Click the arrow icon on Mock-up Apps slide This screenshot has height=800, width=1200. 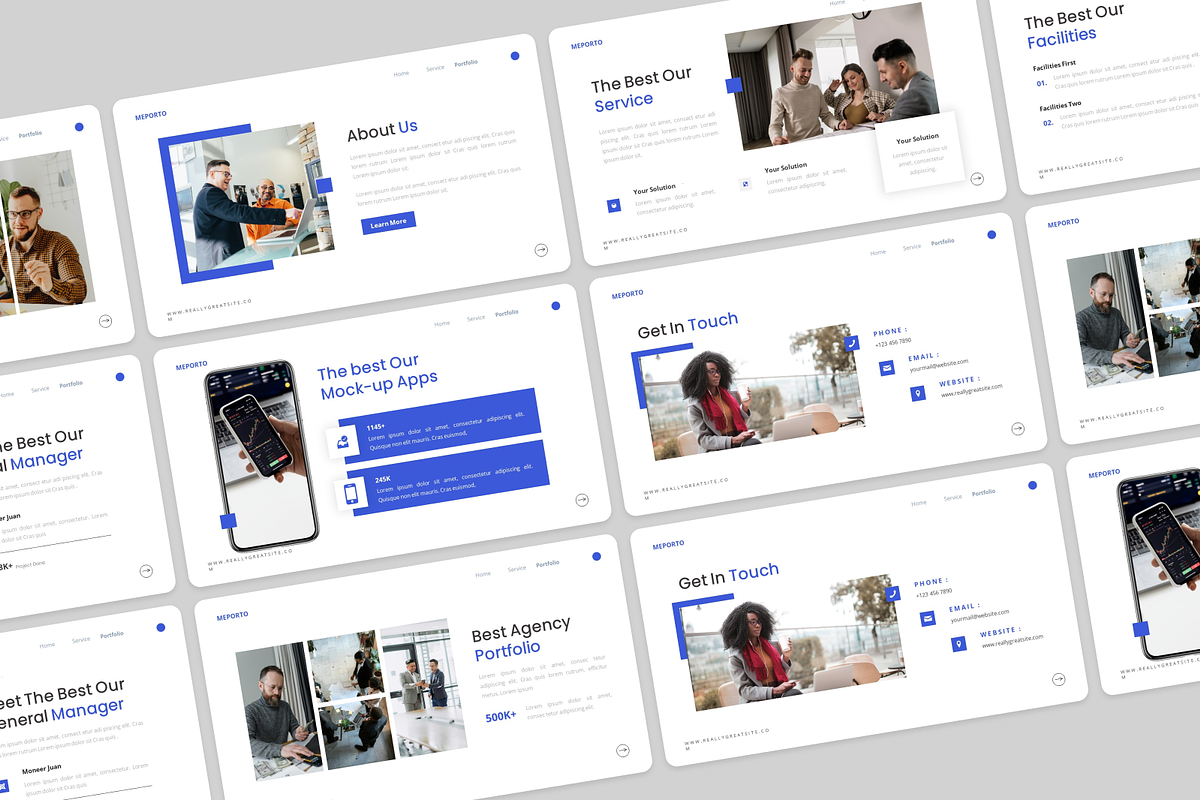582,500
